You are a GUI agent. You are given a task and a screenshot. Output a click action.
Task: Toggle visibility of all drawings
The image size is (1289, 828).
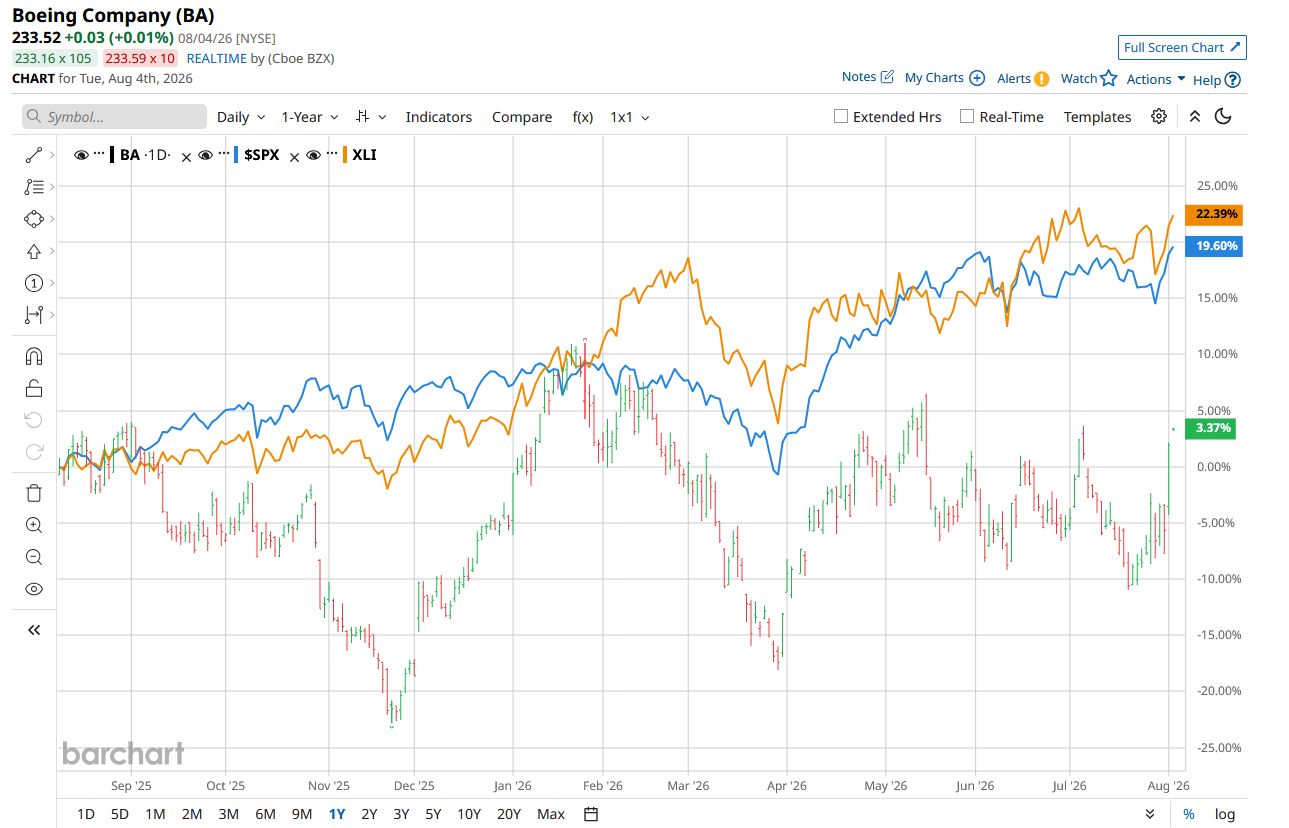tap(34, 589)
